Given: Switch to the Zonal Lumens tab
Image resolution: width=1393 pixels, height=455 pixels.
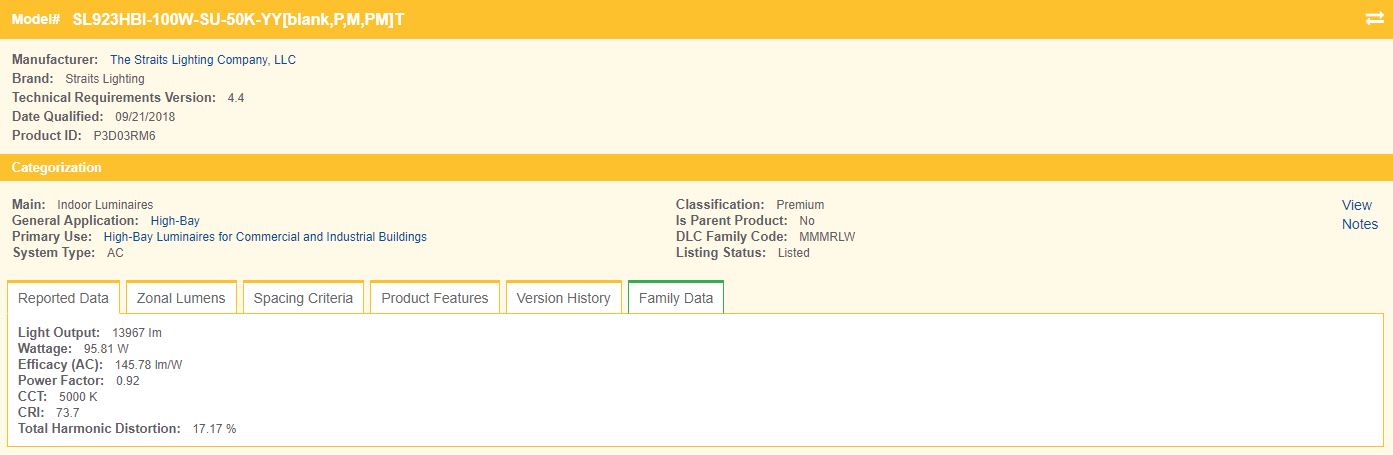Looking at the screenshot, I should (x=181, y=298).
